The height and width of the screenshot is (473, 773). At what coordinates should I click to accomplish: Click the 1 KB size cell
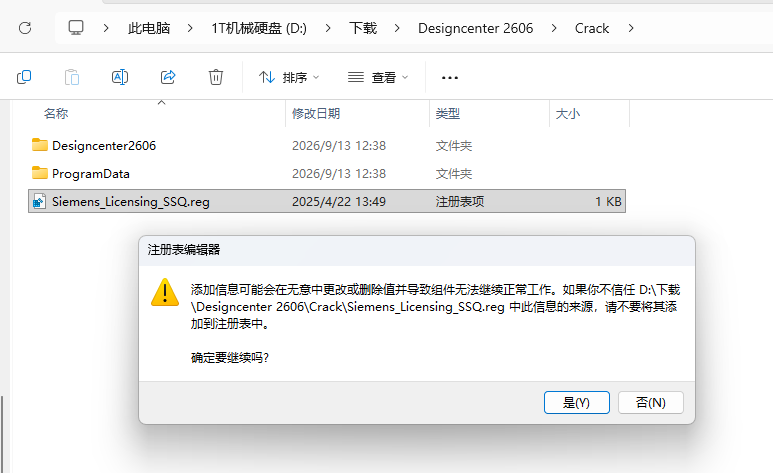click(x=608, y=201)
